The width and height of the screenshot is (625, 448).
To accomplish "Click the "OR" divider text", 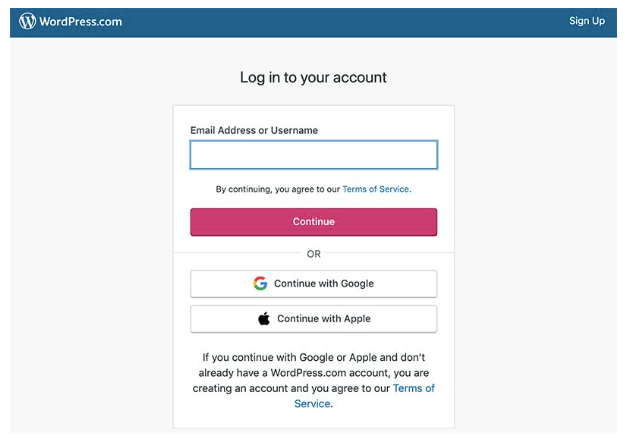I will 313,254.
